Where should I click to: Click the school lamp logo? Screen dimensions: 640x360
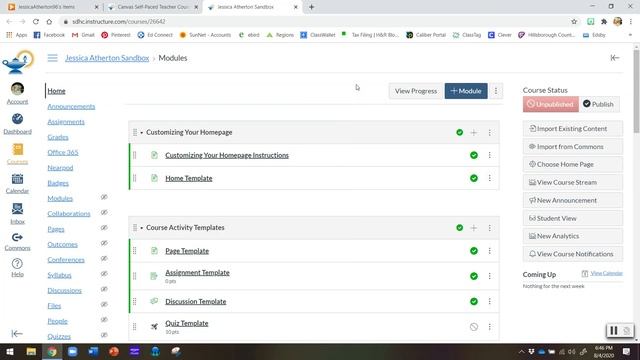(18, 62)
